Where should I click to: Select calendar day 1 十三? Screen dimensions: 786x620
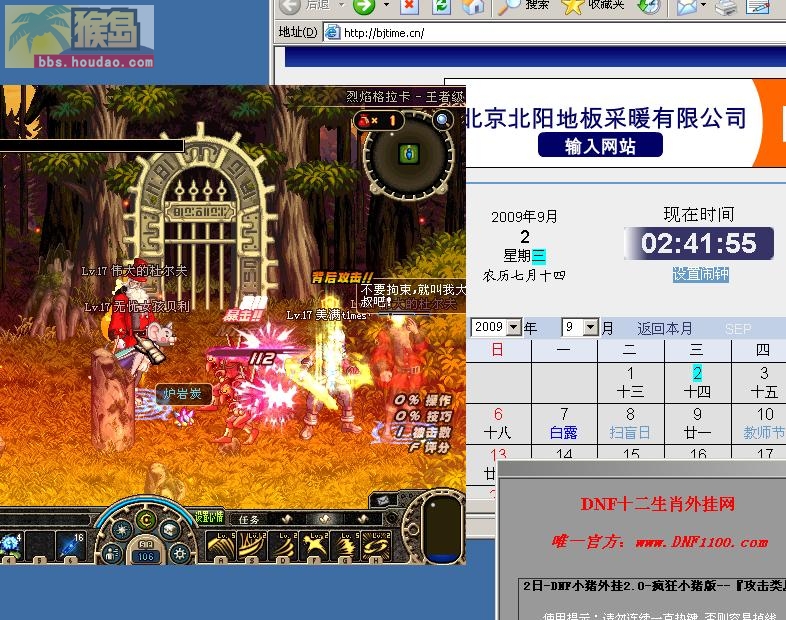(631, 382)
